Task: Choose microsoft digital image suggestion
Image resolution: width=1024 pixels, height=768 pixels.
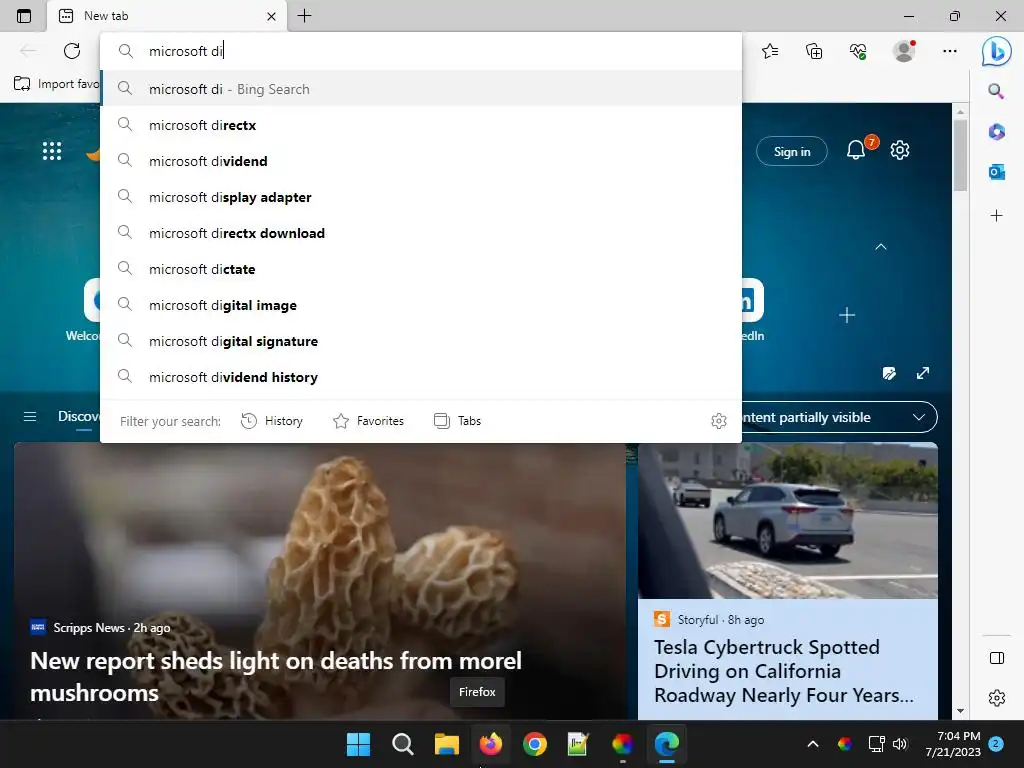Action: click(421, 305)
